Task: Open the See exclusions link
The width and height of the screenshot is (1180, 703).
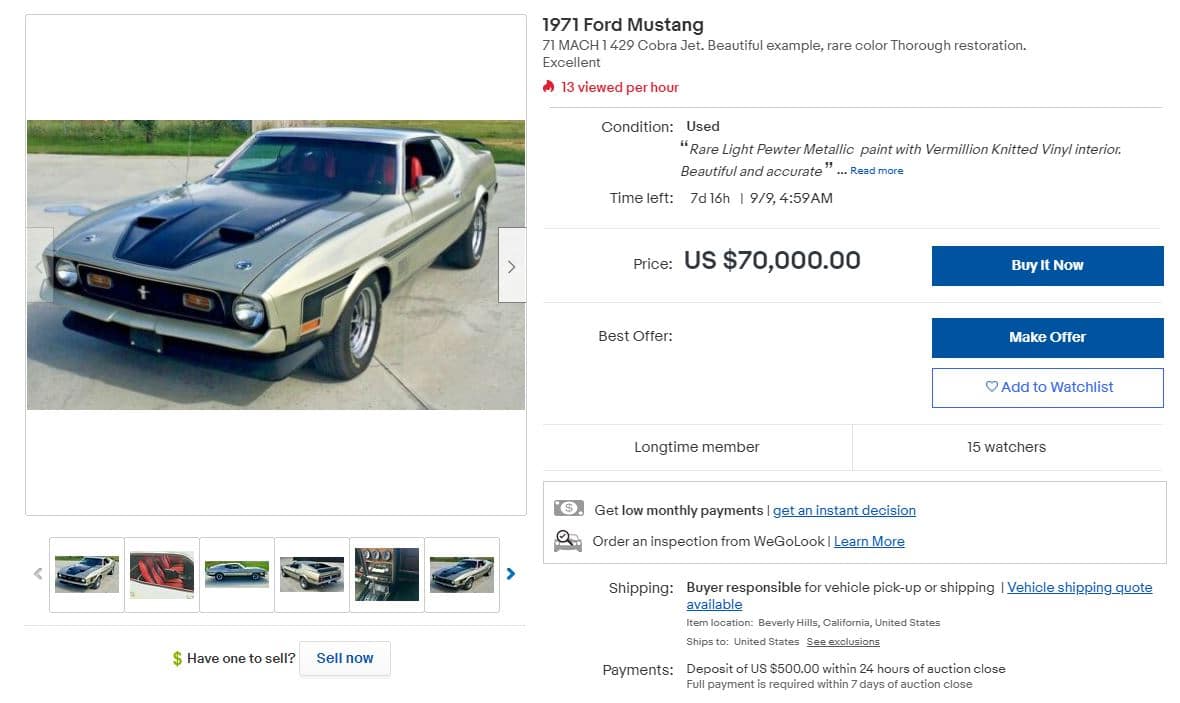Action: tap(843, 642)
